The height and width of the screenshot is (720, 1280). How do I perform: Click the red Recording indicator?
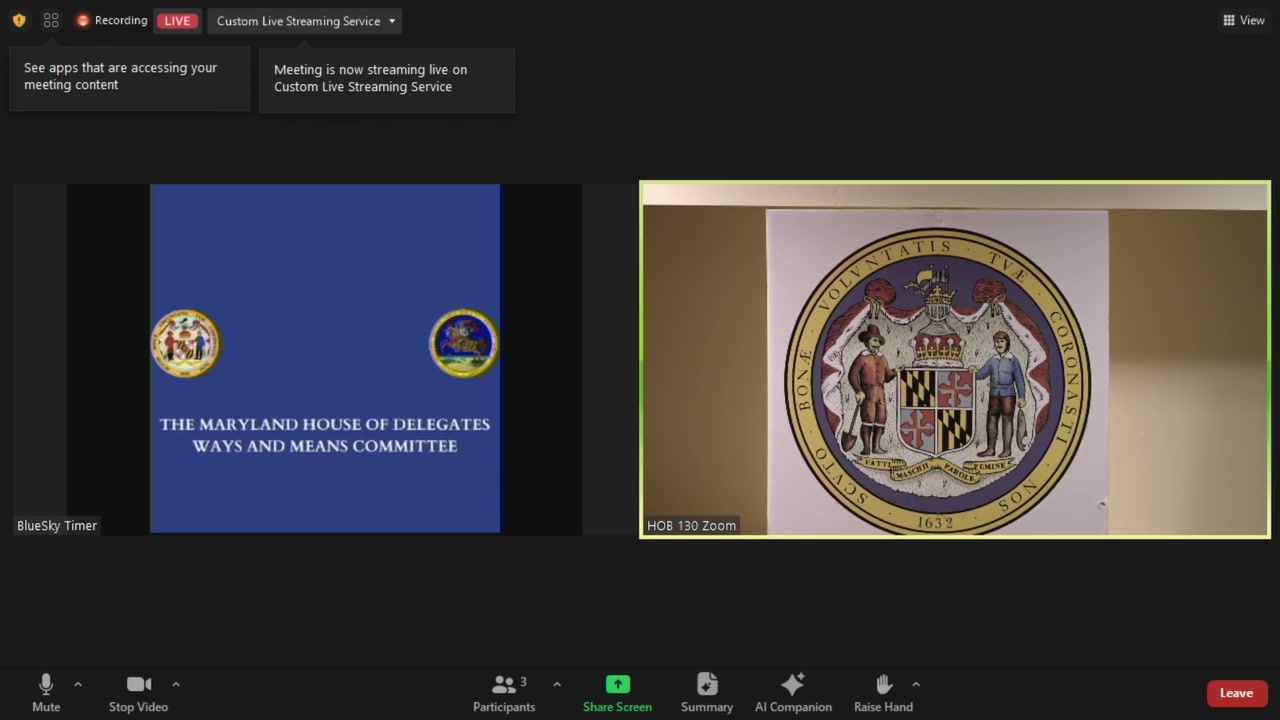pyautogui.click(x=111, y=20)
